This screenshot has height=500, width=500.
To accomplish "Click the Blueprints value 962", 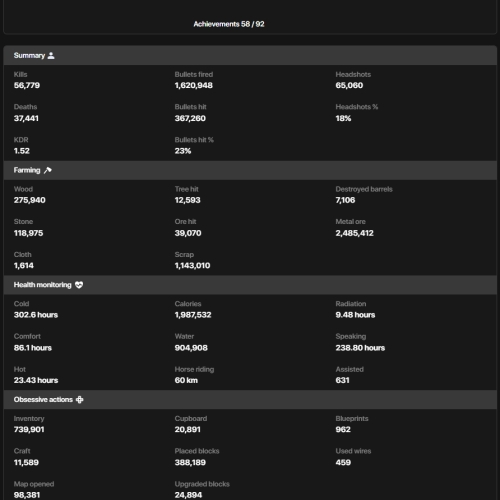I will coord(343,429).
